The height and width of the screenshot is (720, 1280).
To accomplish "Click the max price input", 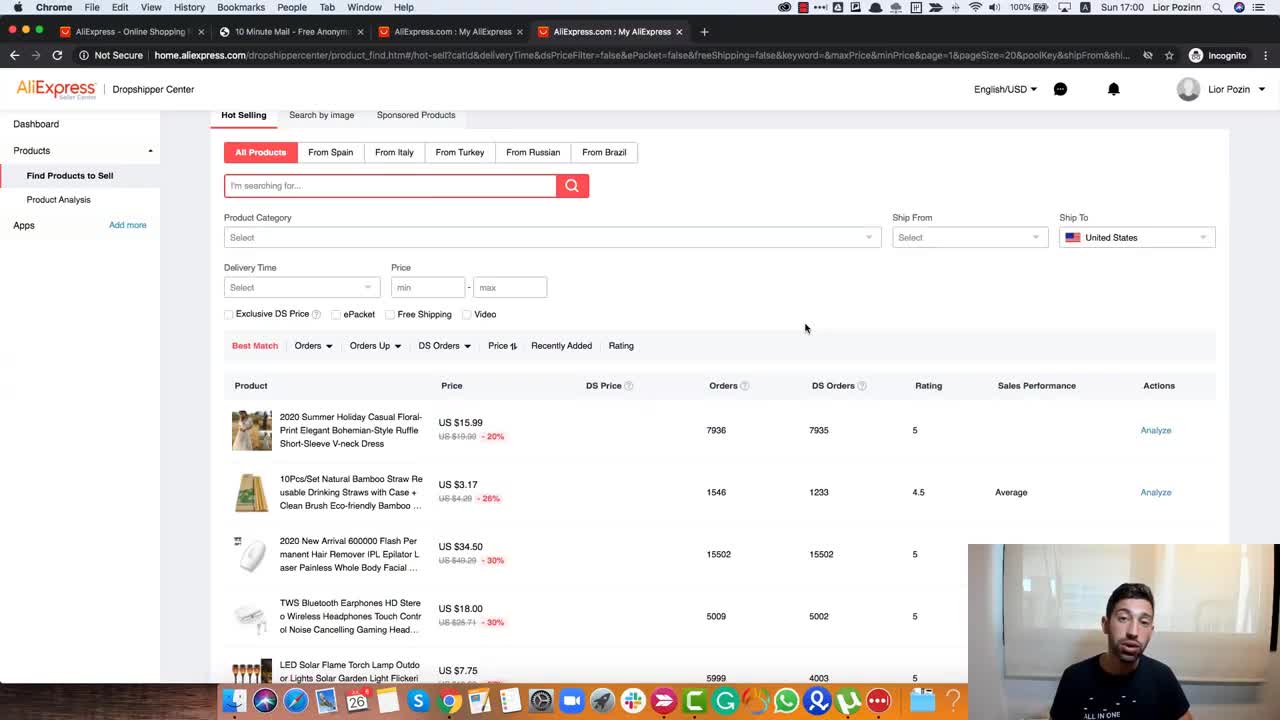I will click(510, 288).
